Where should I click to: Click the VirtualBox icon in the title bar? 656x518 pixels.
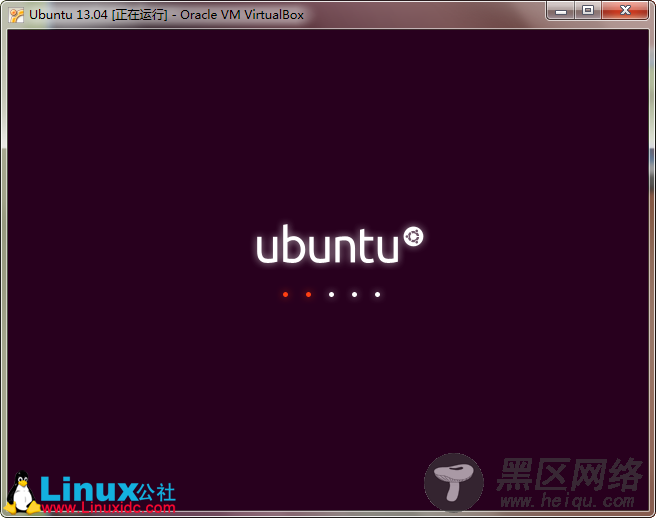(16, 15)
